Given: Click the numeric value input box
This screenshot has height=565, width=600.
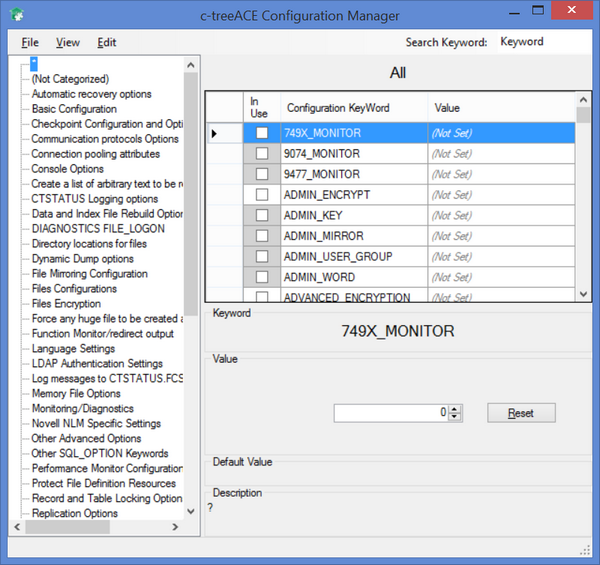Looking at the screenshot, I should point(390,412).
